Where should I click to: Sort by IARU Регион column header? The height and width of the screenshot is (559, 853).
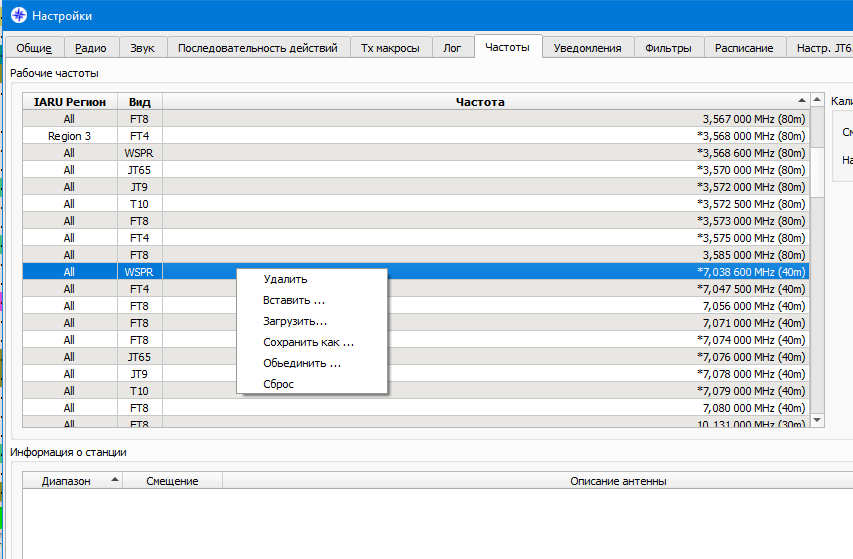pyautogui.click(x=70, y=102)
